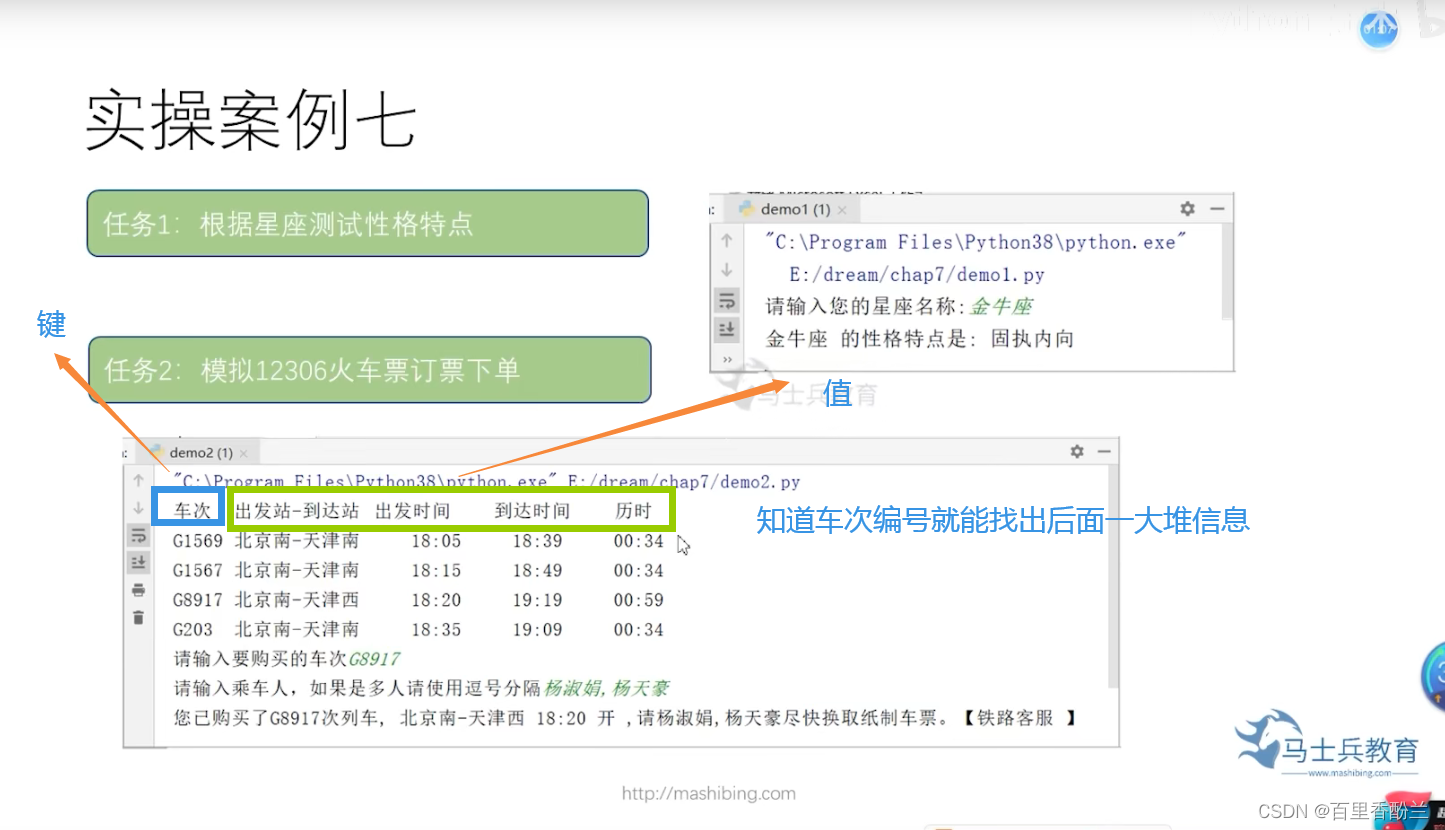Image resolution: width=1445 pixels, height=830 pixels.
Task: Click departure time 18:15
Action: pyautogui.click(x=436, y=570)
